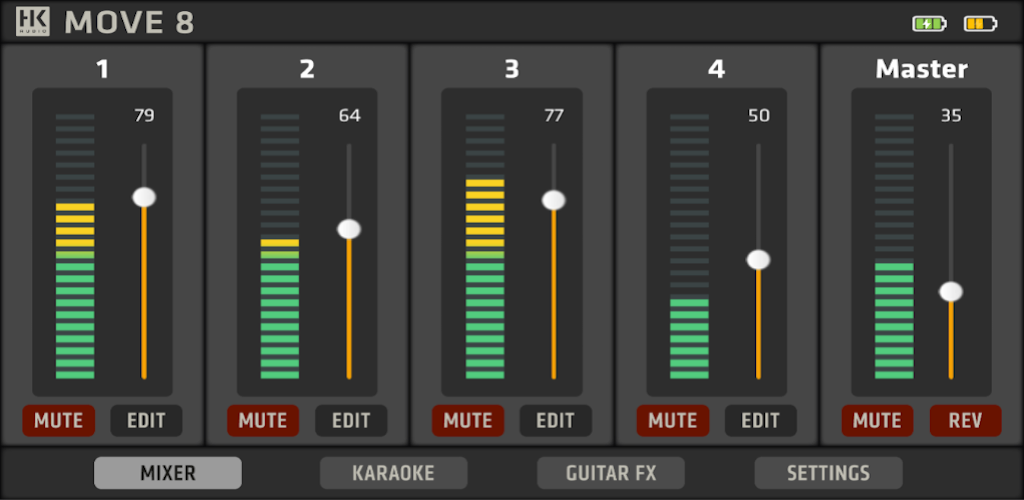The image size is (1024, 500).
Task: Toggle the Master REV button
Action: [966, 421]
